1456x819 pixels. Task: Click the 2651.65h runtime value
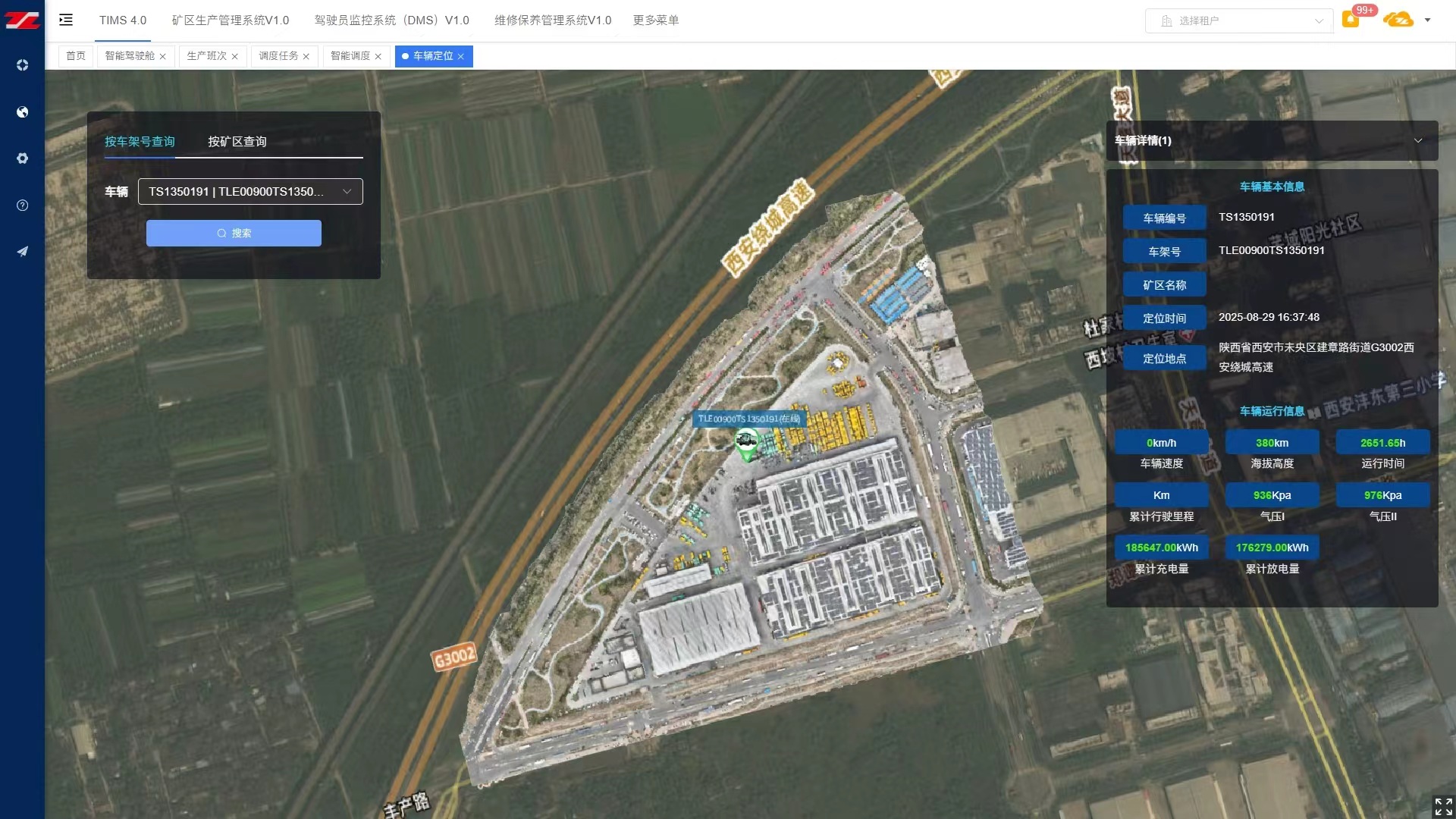point(1382,443)
